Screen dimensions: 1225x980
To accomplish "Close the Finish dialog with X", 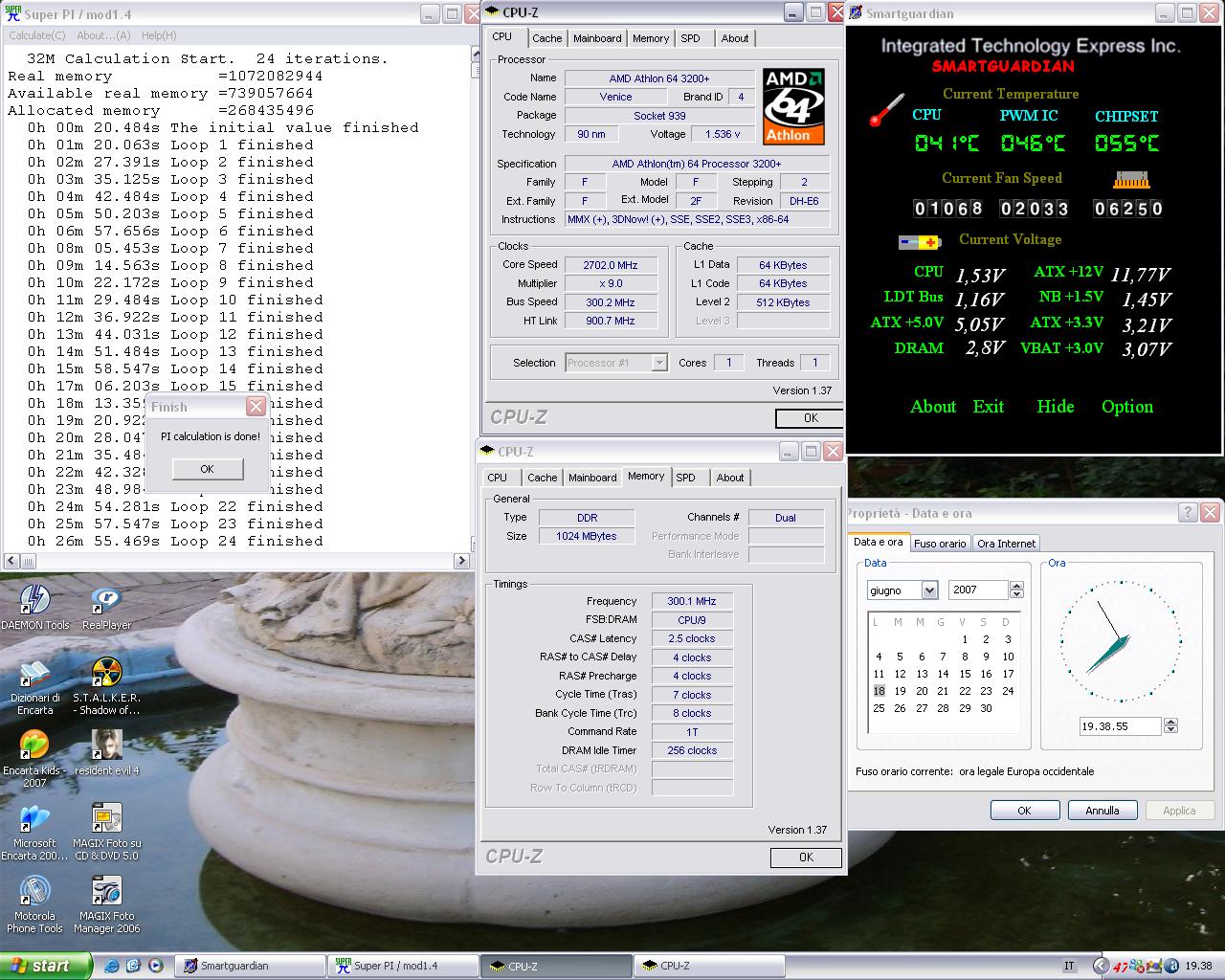I will [x=256, y=406].
